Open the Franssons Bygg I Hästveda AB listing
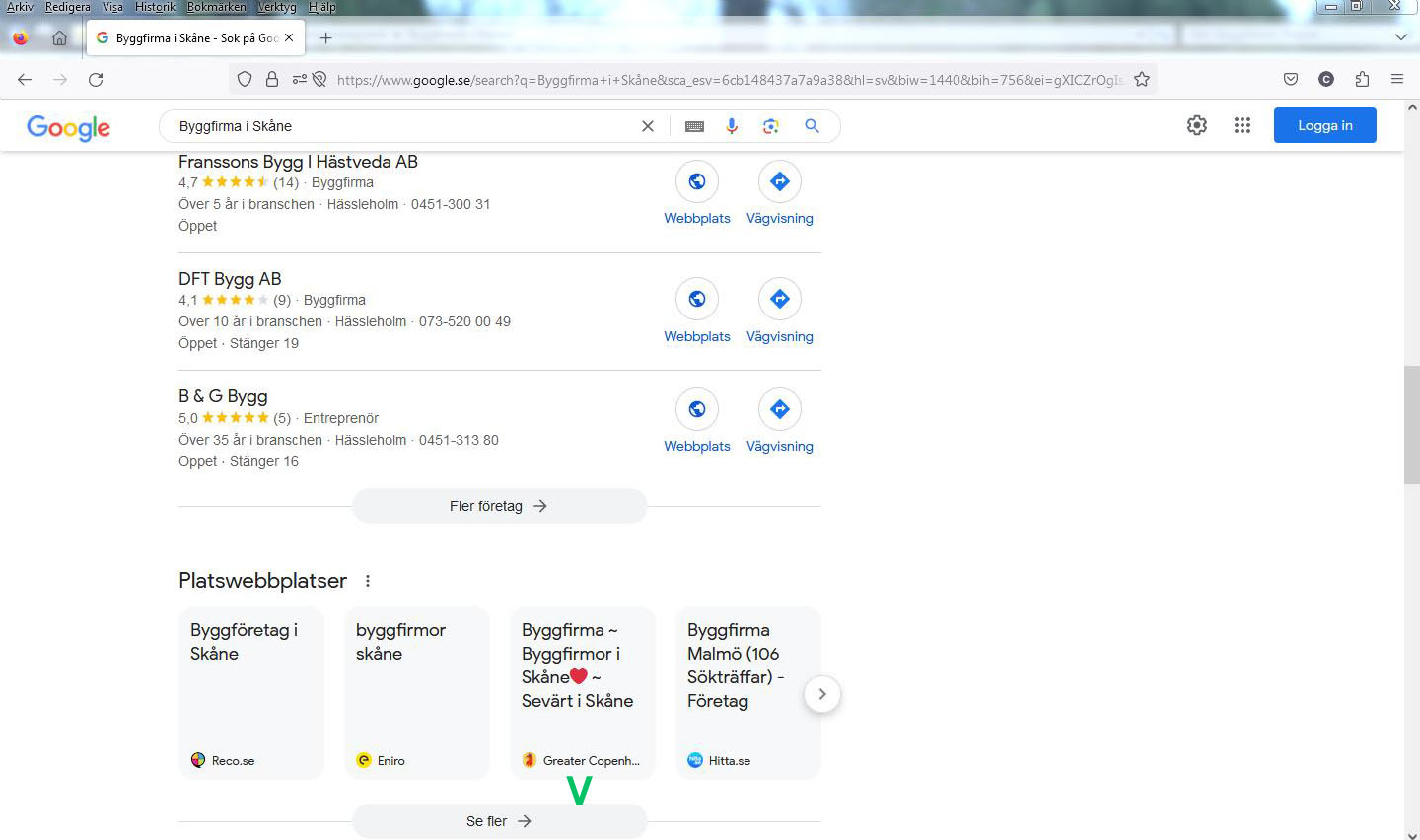Image resolution: width=1420 pixels, height=840 pixels. pos(298,162)
